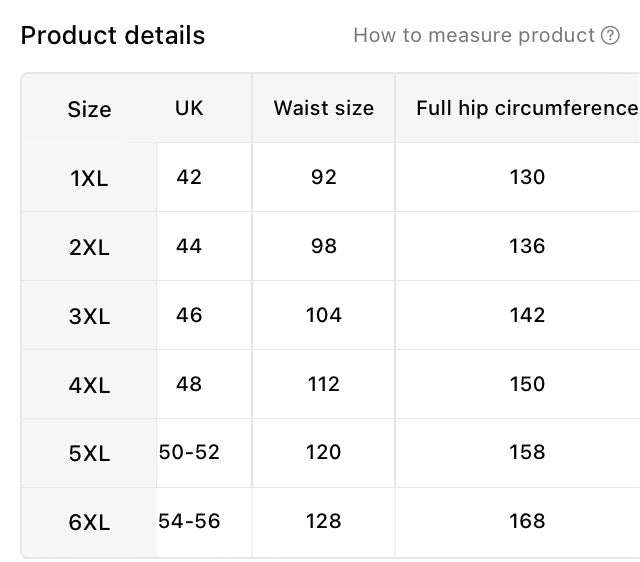The width and height of the screenshot is (640, 562).
Task: Click the Size column header
Action: (89, 109)
